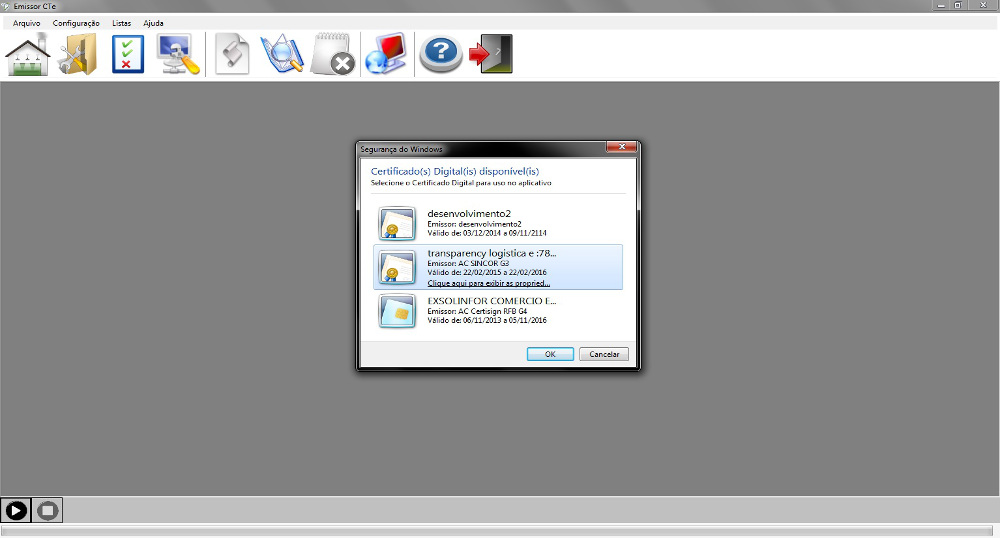Open the Listas menu
The width and height of the screenshot is (1000, 538).
121,22
